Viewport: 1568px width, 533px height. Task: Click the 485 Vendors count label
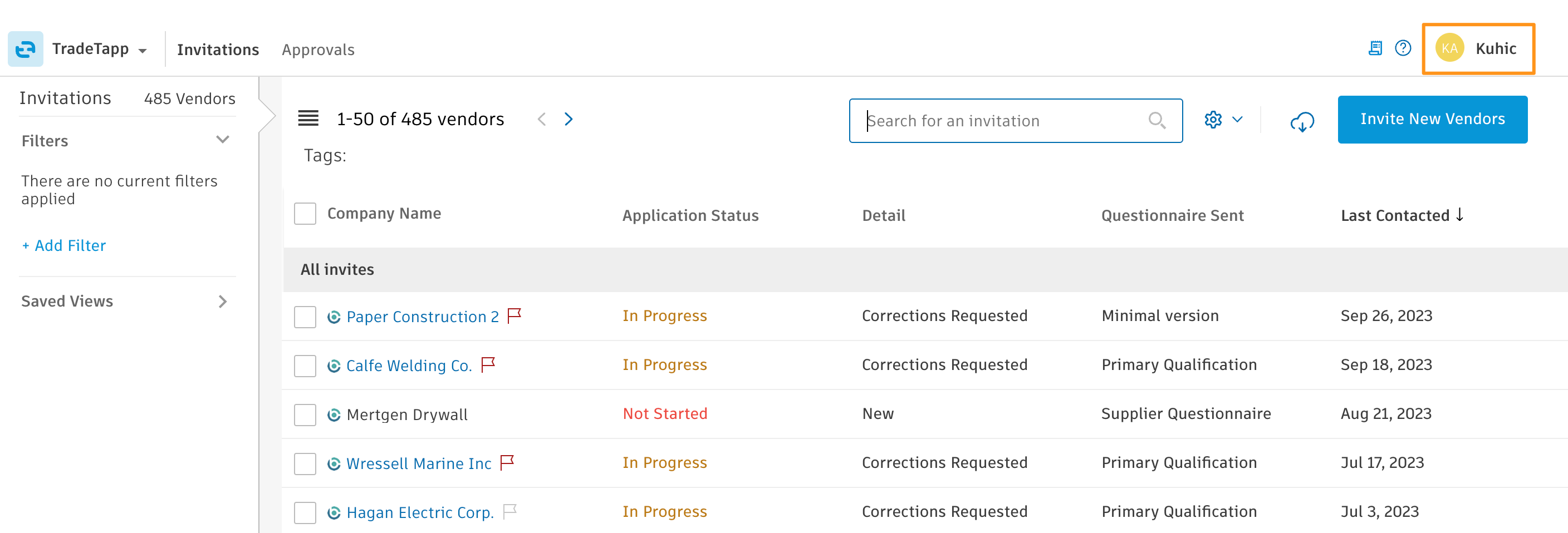pyautogui.click(x=189, y=98)
